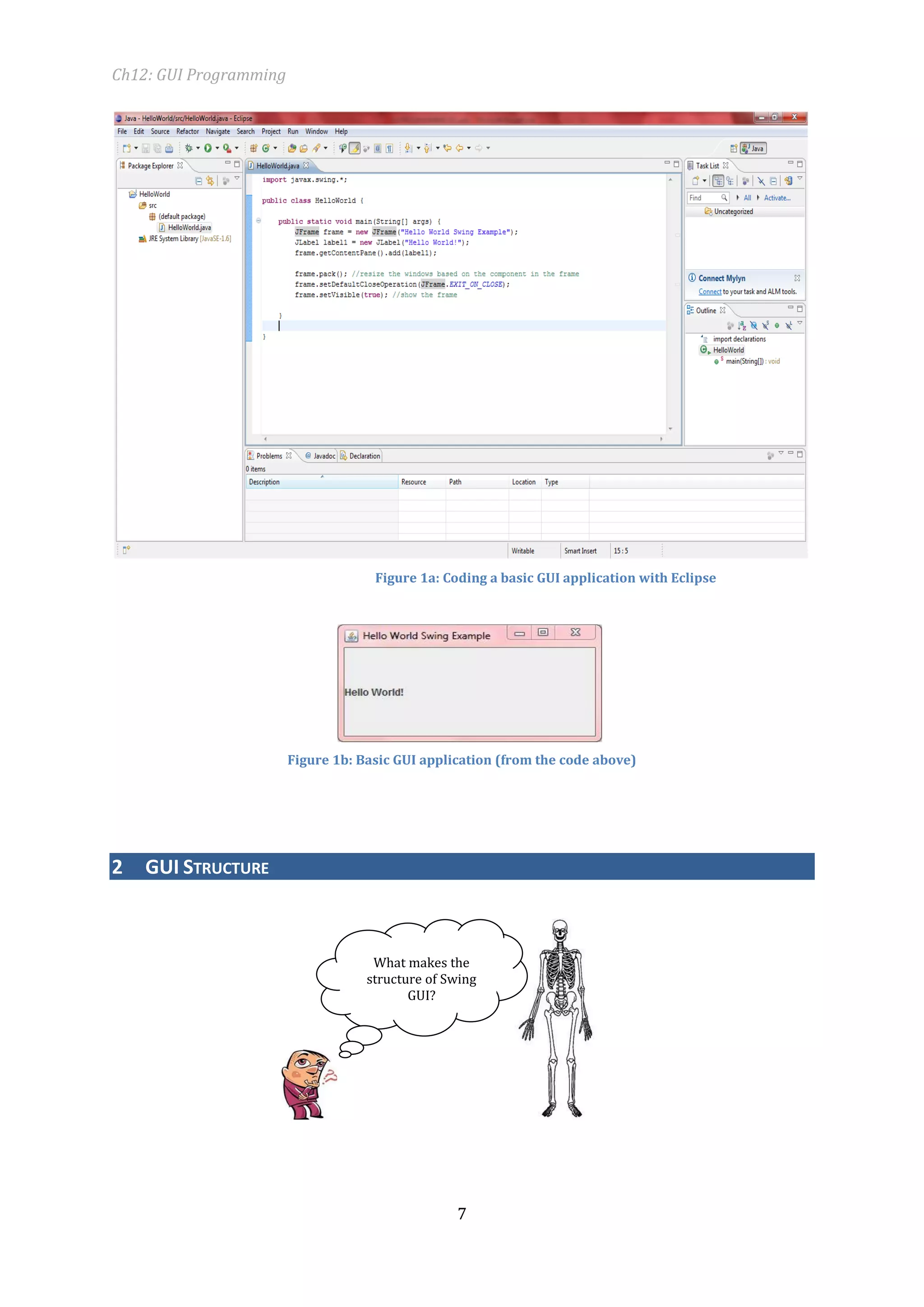Open the Source menu
The height and width of the screenshot is (1307, 924).
[160, 131]
